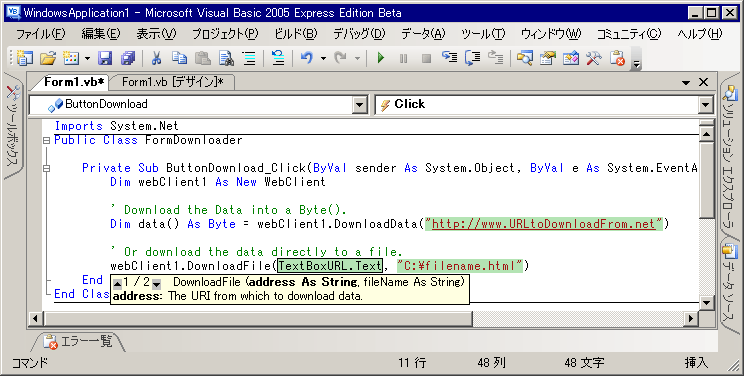744x376 pixels.
Task: Open the Toolbox hammer and wrench icon
Action: point(594,58)
